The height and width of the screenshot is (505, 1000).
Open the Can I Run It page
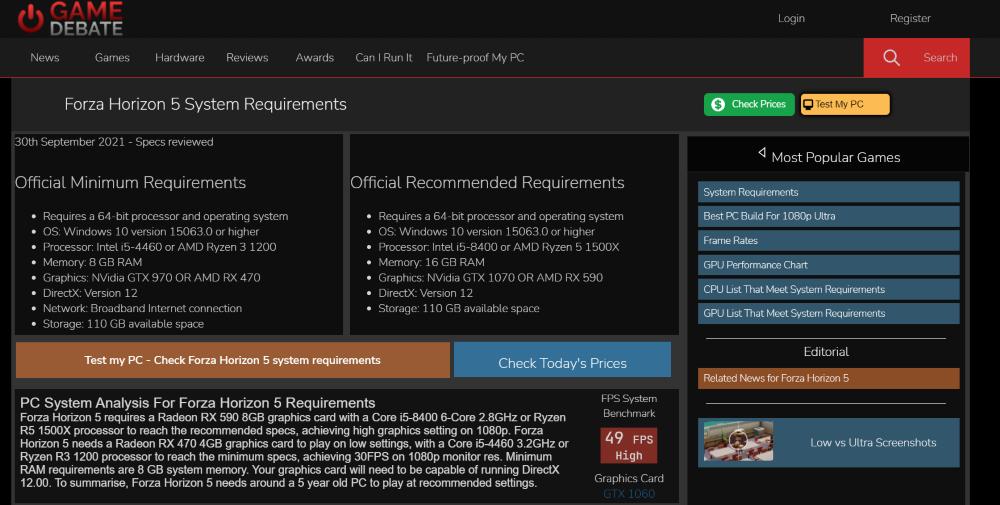[383, 57]
